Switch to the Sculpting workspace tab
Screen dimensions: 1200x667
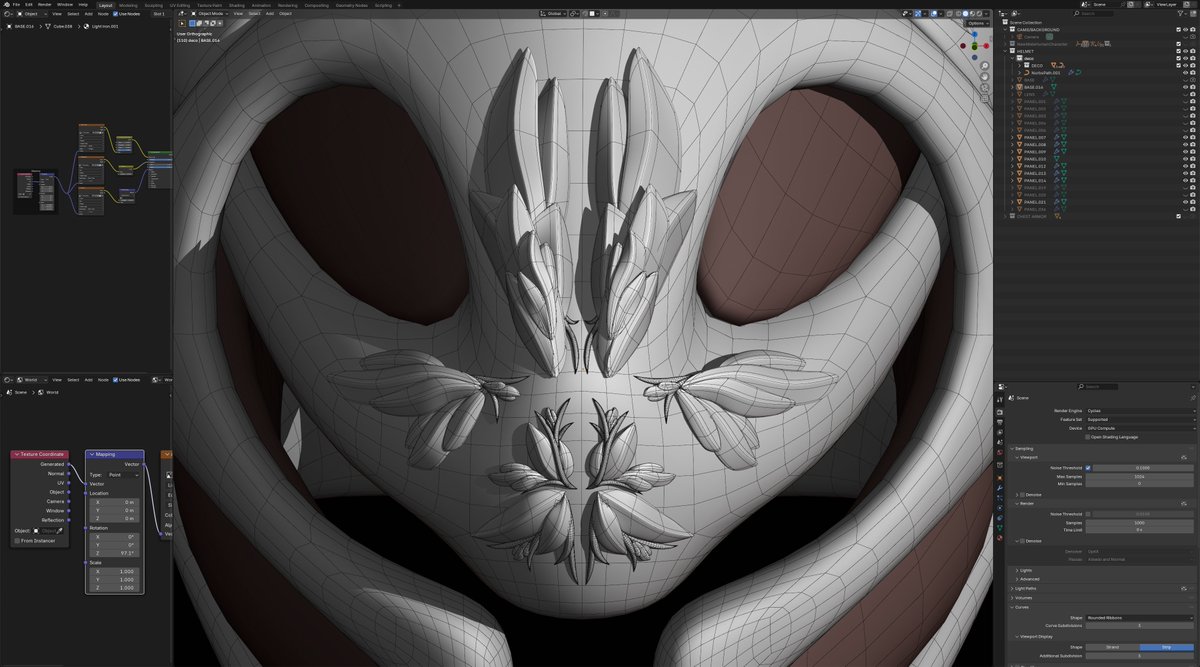click(x=156, y=4)
